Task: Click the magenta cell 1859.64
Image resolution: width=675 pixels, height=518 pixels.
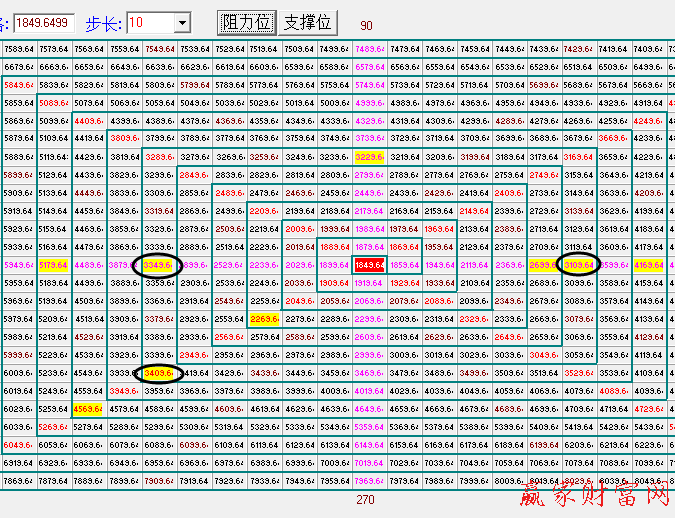Action: point(404,265)
